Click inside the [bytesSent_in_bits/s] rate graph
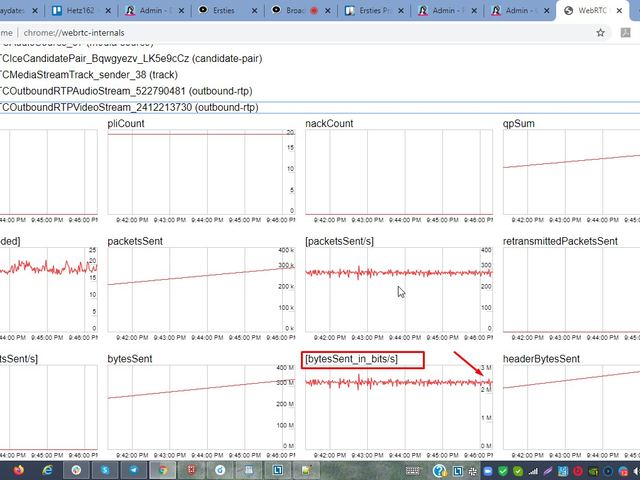The height and width of the screenshot is (480, 640). (x=399, y=407)
